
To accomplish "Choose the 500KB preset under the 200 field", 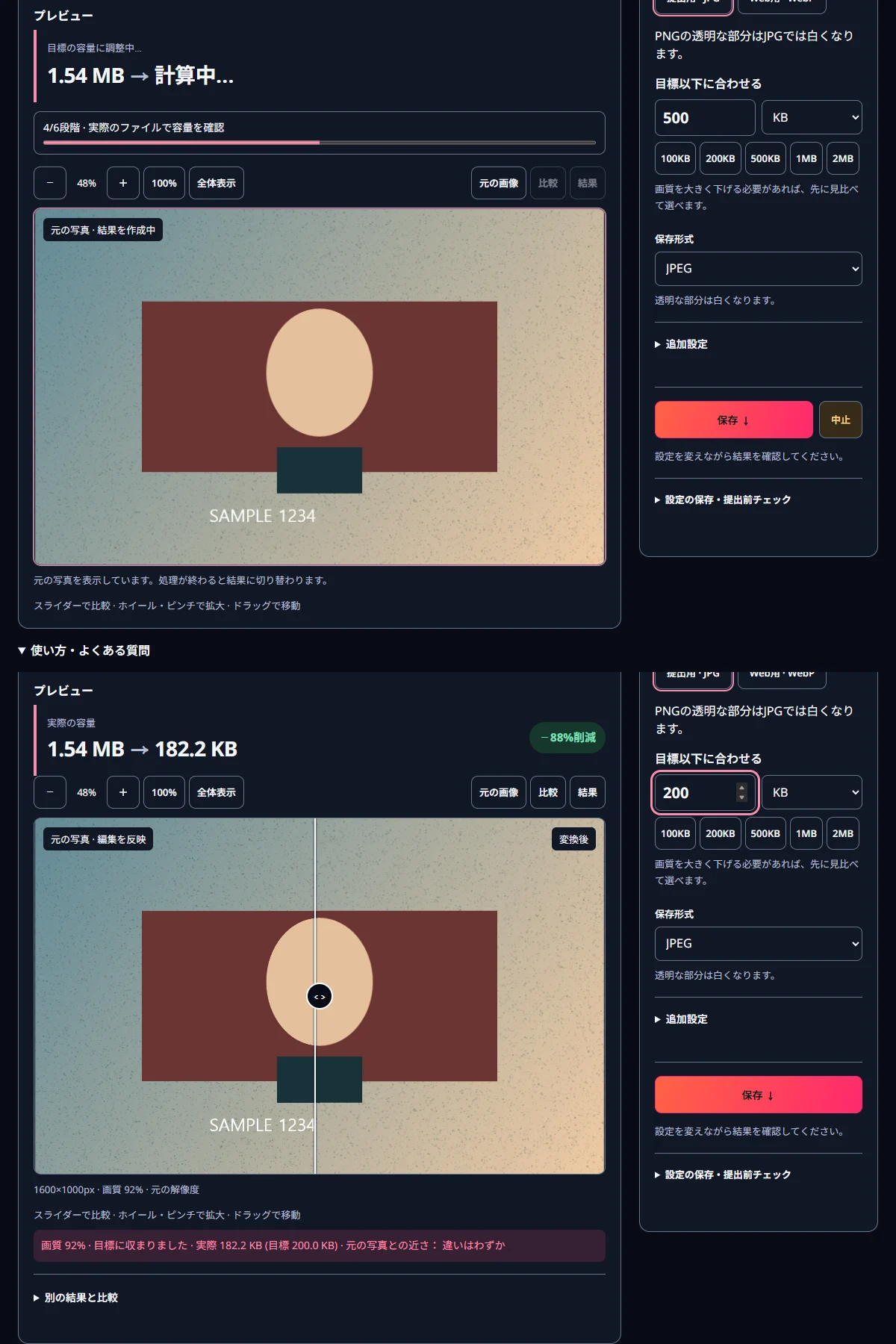I will coord(765,833).
